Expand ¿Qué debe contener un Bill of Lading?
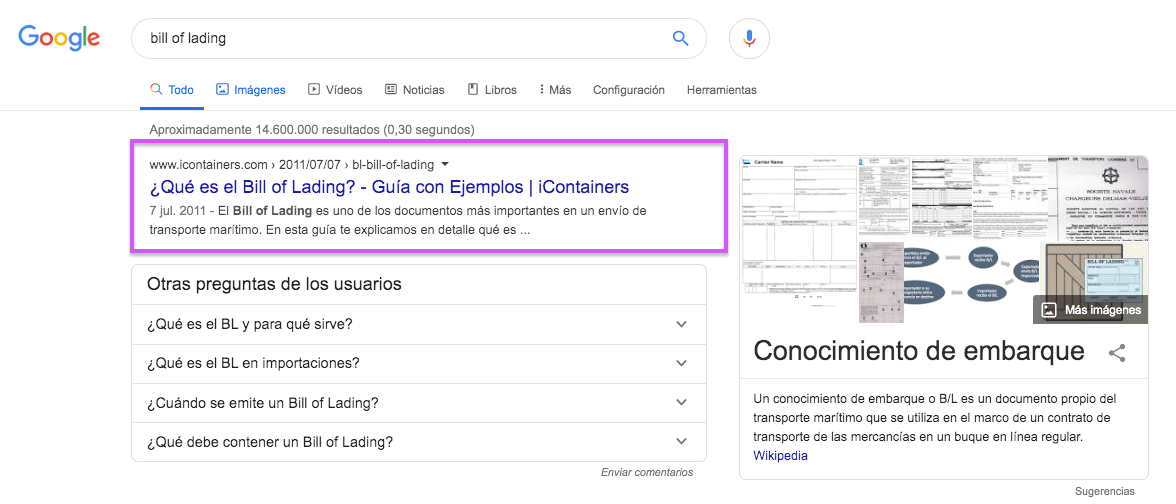1176x504 pixels. coord(418,442)
